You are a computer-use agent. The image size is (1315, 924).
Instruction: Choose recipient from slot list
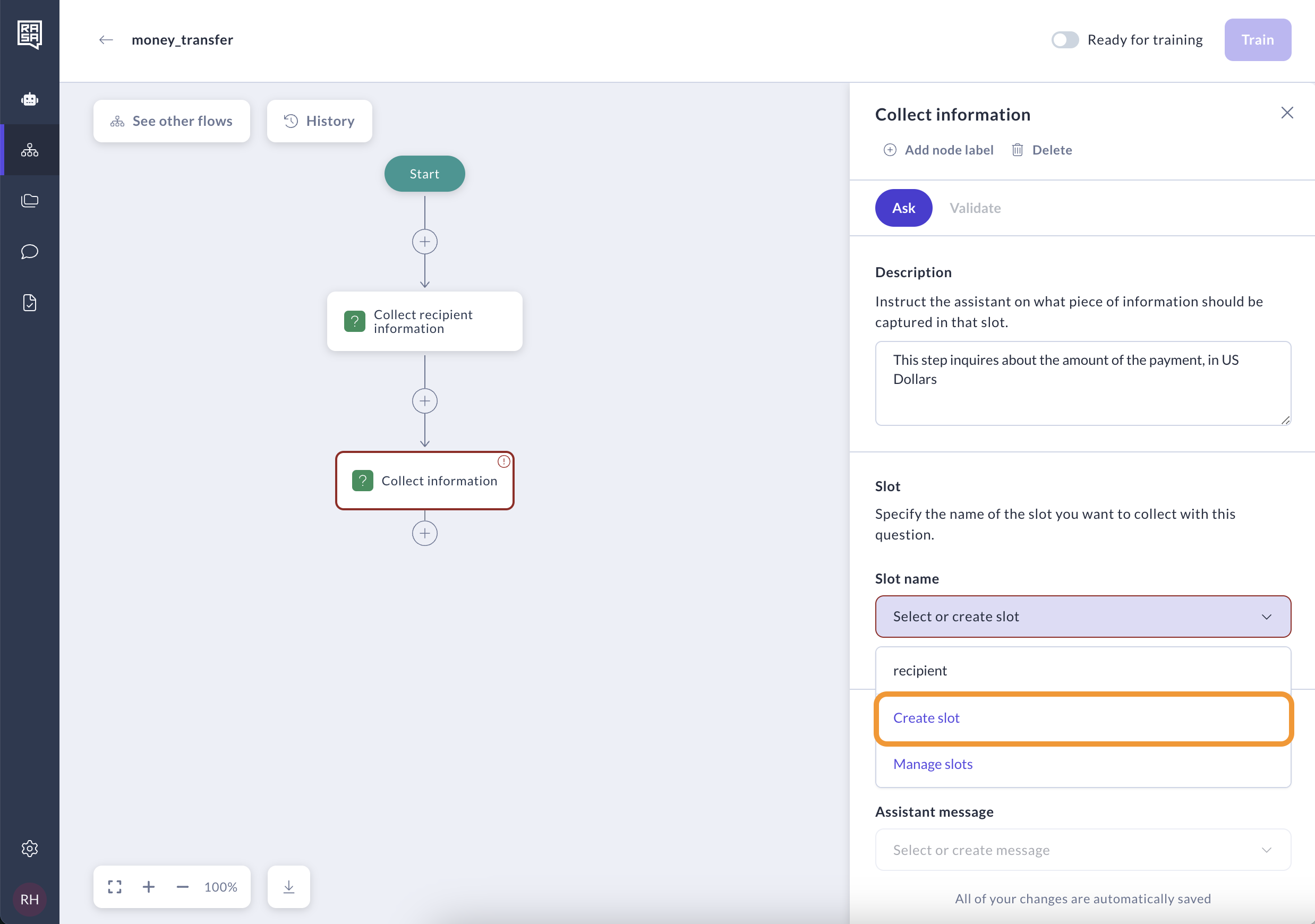point(920,670)
